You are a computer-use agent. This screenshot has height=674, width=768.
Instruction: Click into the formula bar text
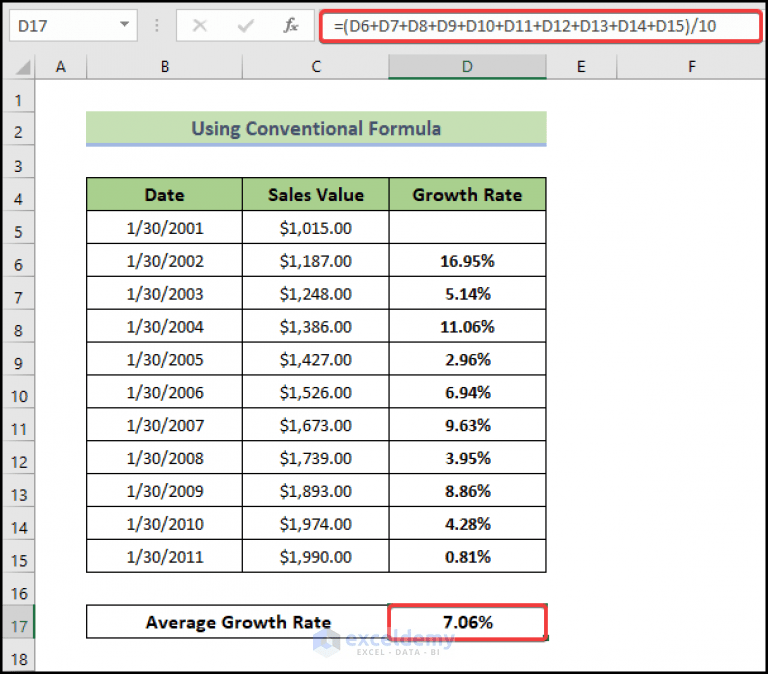click(x=540, y=26)
